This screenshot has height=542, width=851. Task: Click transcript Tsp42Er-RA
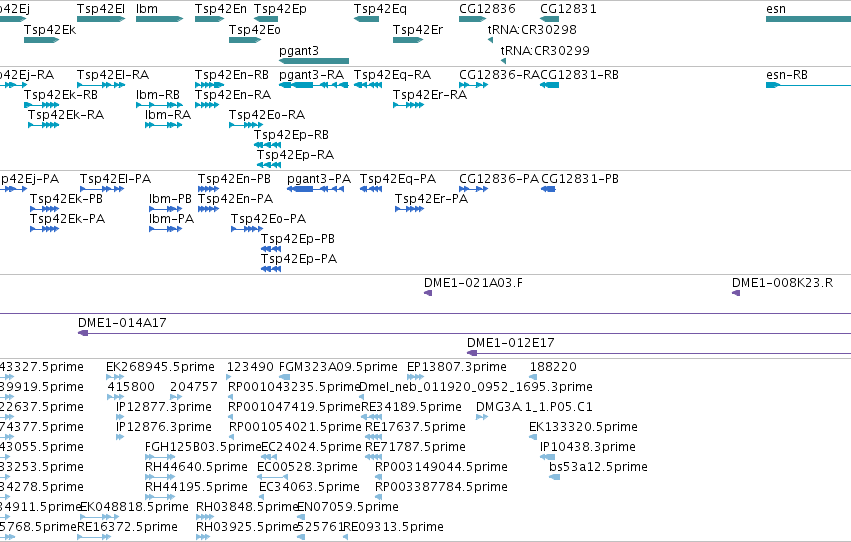(408, 105)
